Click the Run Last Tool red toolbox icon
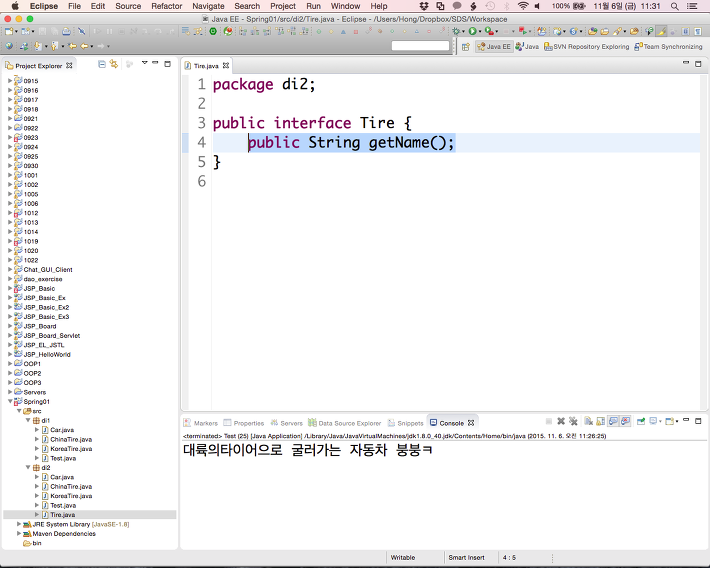Screen dimensions: 710x568 pos(489,31)
